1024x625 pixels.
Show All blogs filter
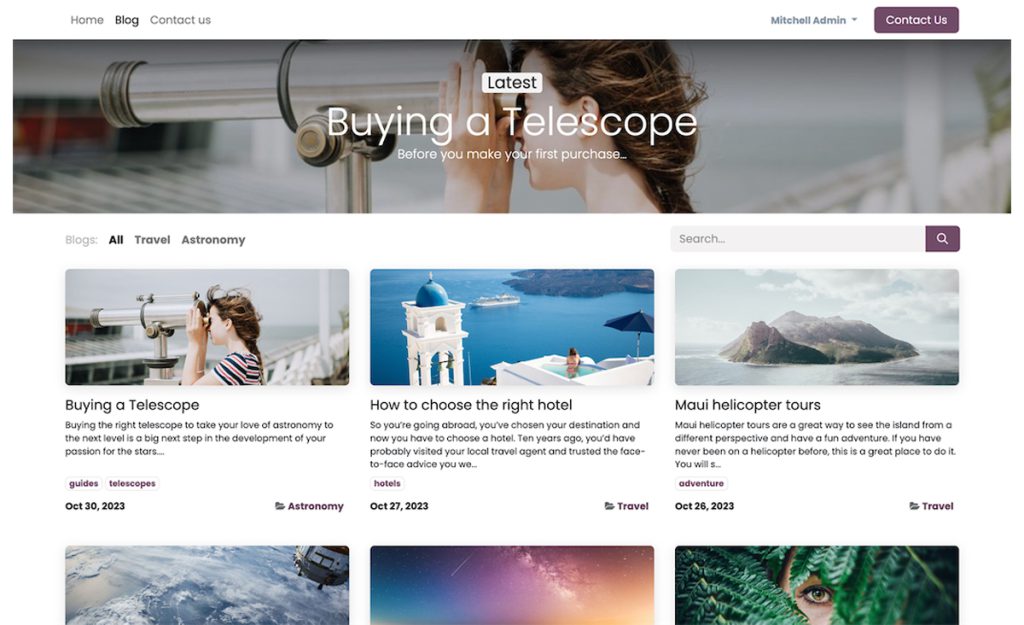116,240
